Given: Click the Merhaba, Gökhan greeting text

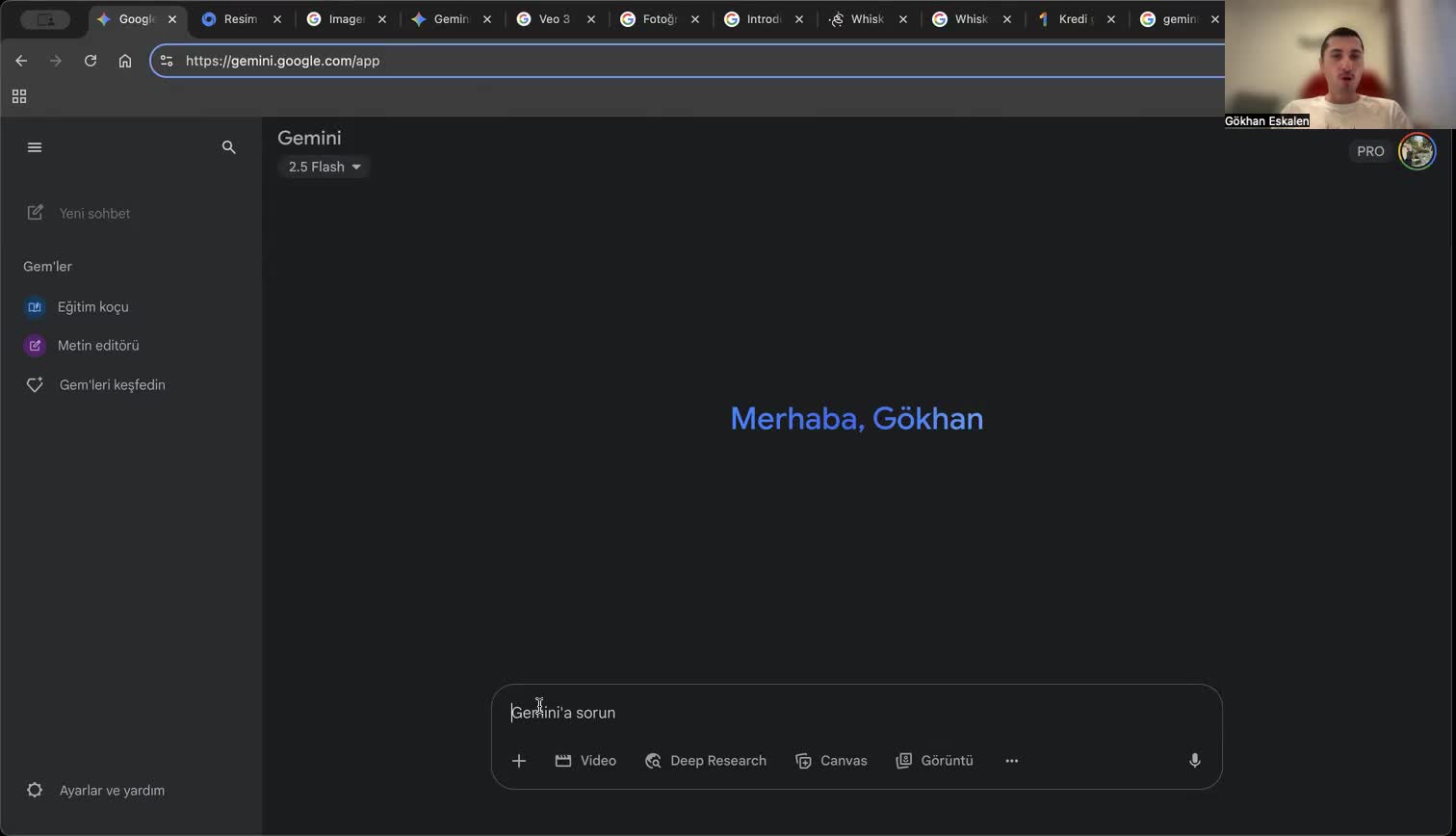Looking at the screenshot, I should (856, 418).
